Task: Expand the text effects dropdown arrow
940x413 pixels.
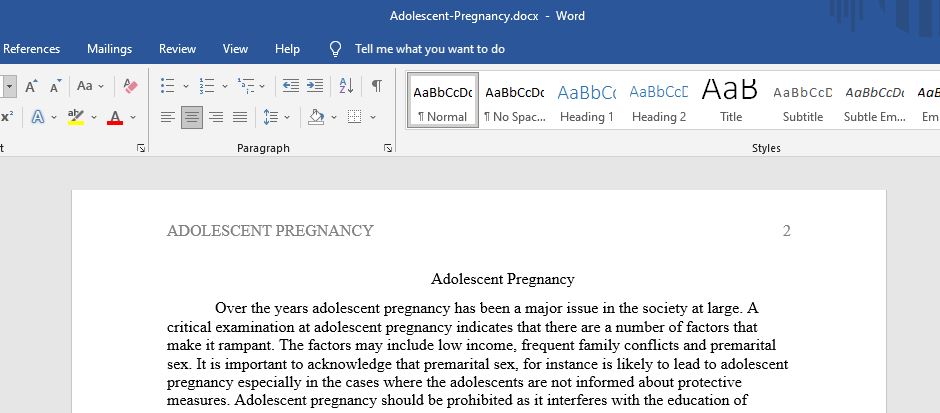Action: pos(53,117)
